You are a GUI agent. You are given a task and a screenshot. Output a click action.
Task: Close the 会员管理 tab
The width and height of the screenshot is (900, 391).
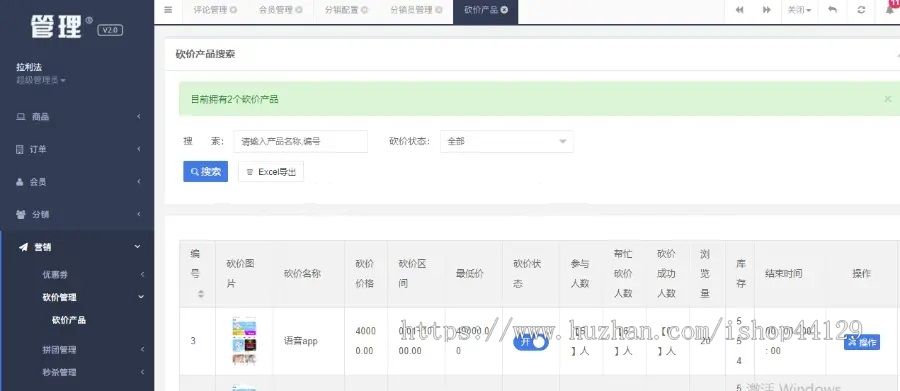299,10
